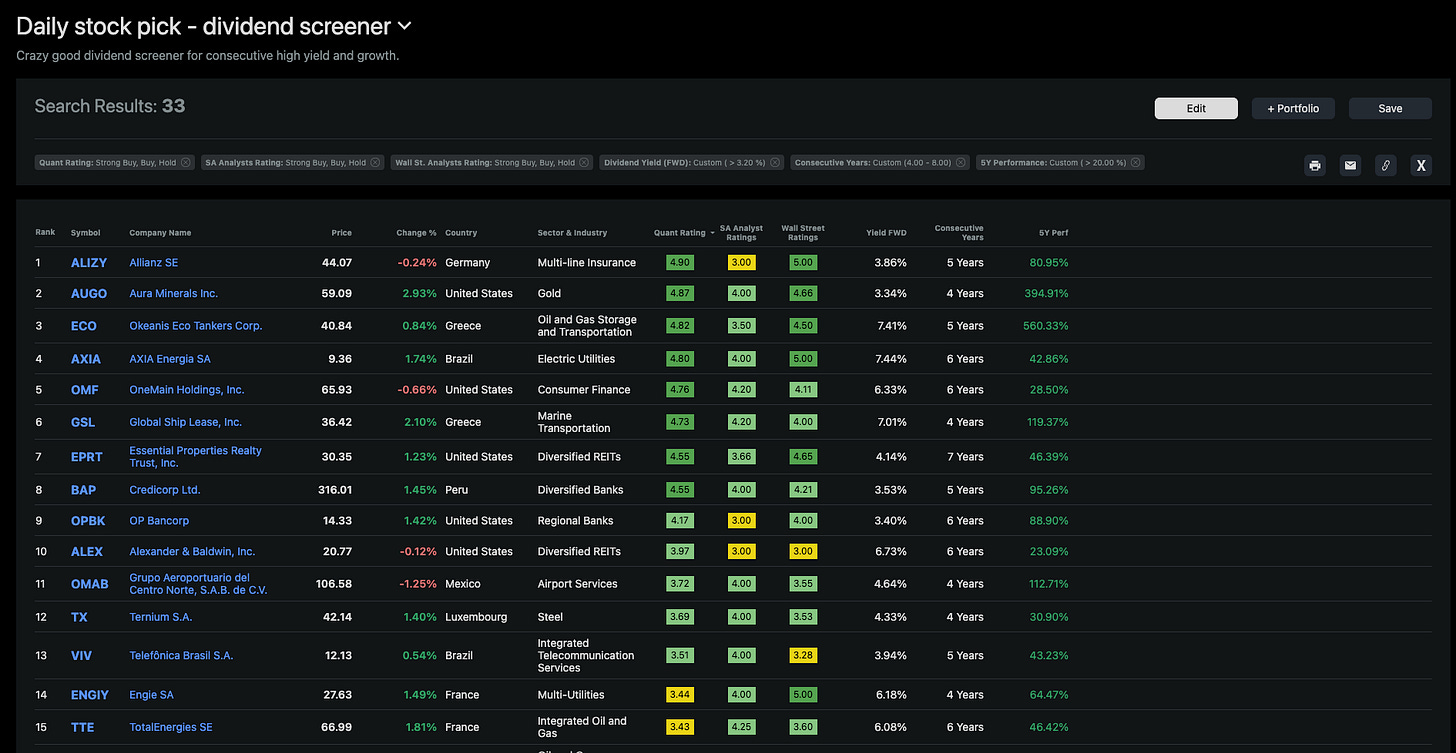Print the search results
Screen dimensions: 1456x753
[x=1314, y=165]
